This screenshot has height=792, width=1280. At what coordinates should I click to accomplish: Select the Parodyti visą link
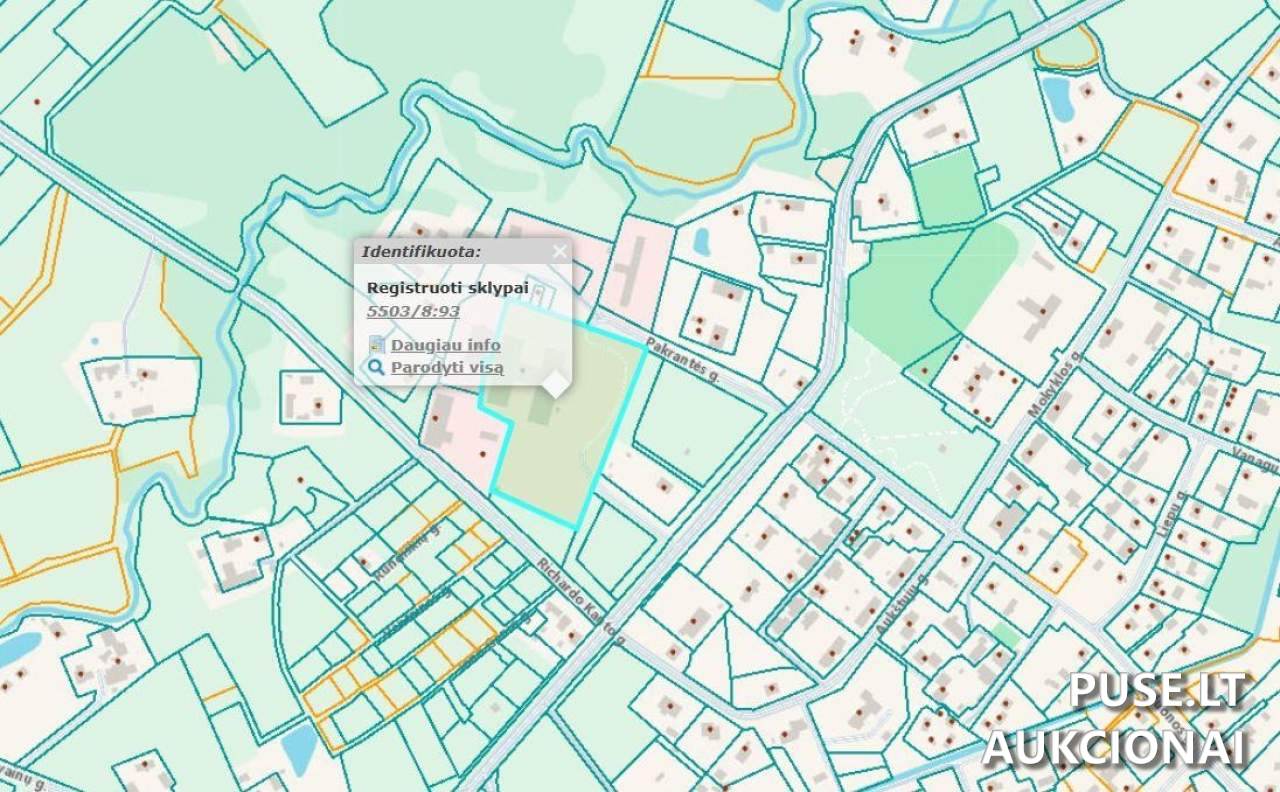tap(447, 368)
